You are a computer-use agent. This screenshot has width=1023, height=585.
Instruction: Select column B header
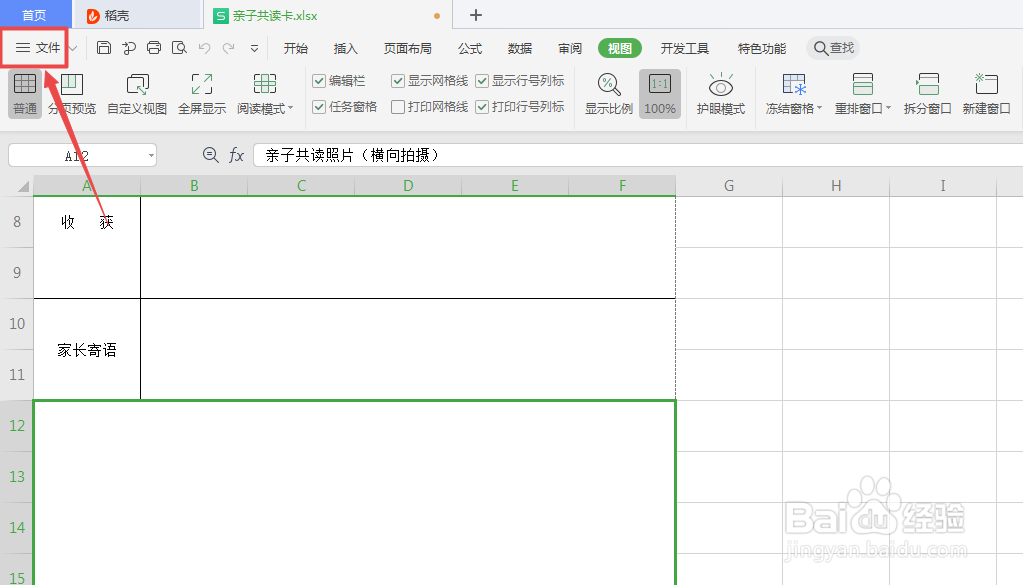pos(194,186)
